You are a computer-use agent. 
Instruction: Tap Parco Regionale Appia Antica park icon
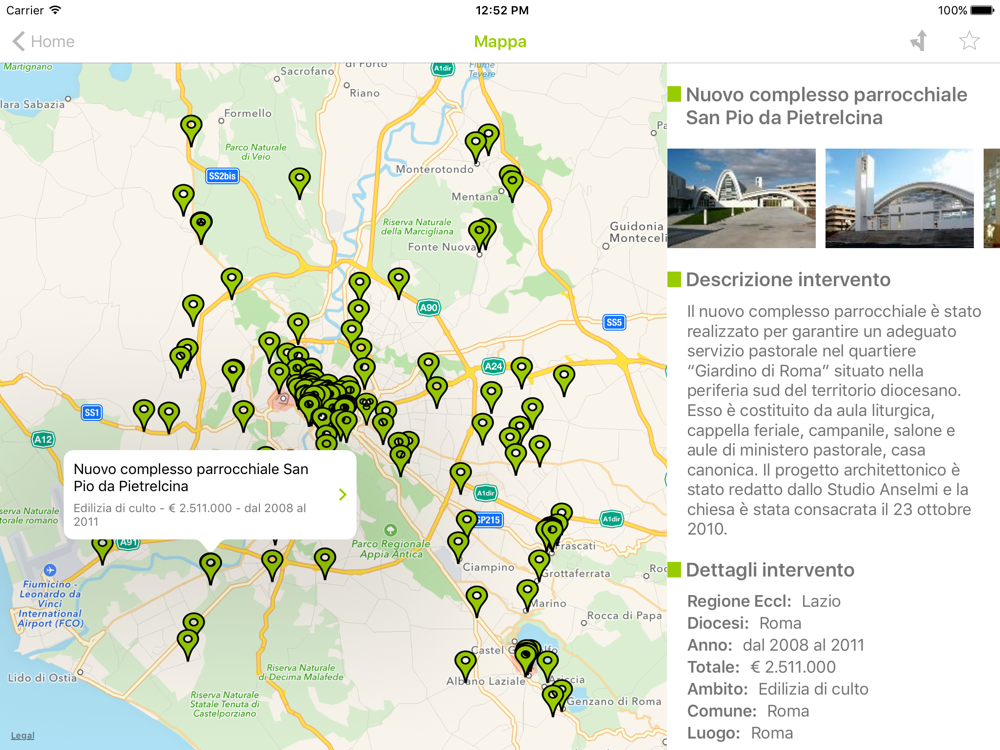pos(390,530)
